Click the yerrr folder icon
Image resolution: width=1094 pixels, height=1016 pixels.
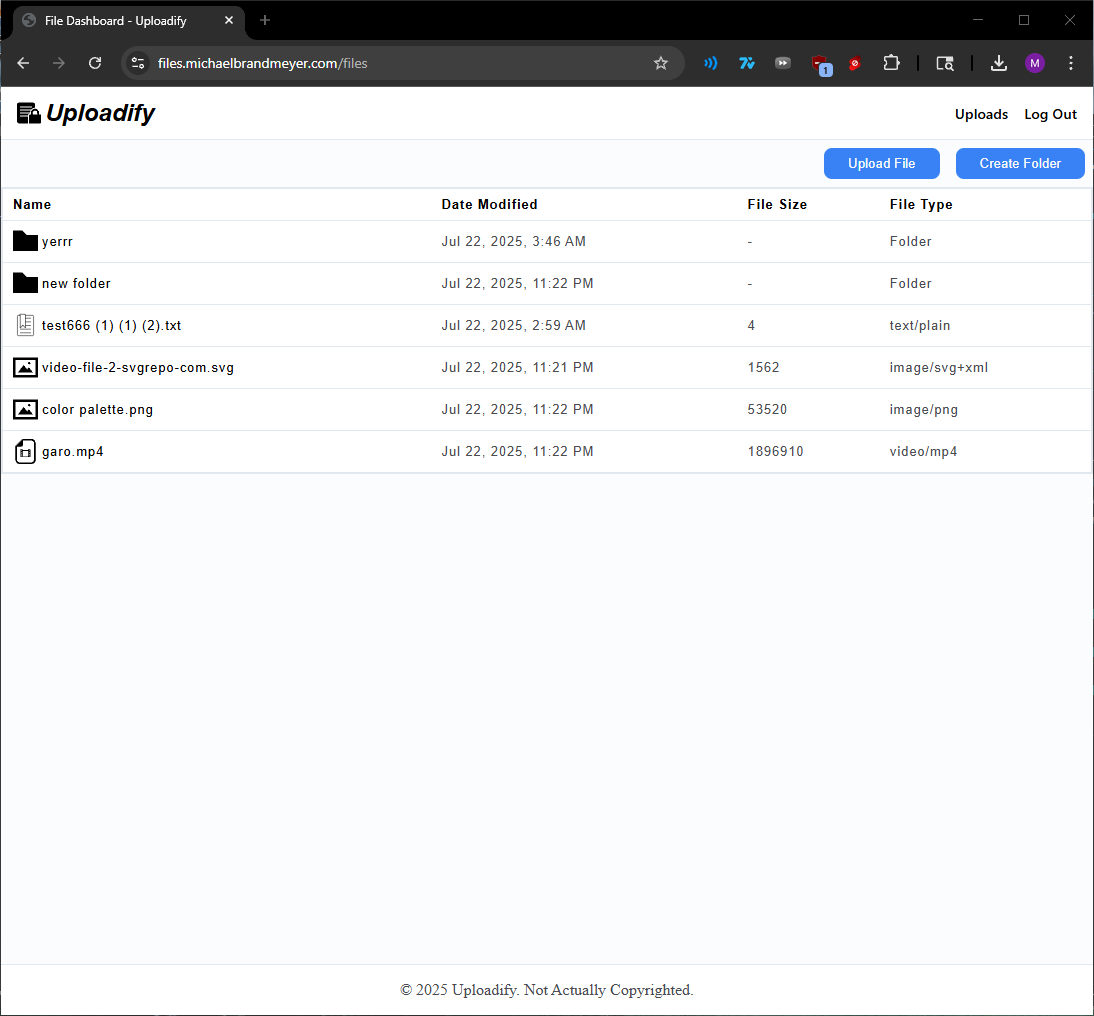(25, 241)
